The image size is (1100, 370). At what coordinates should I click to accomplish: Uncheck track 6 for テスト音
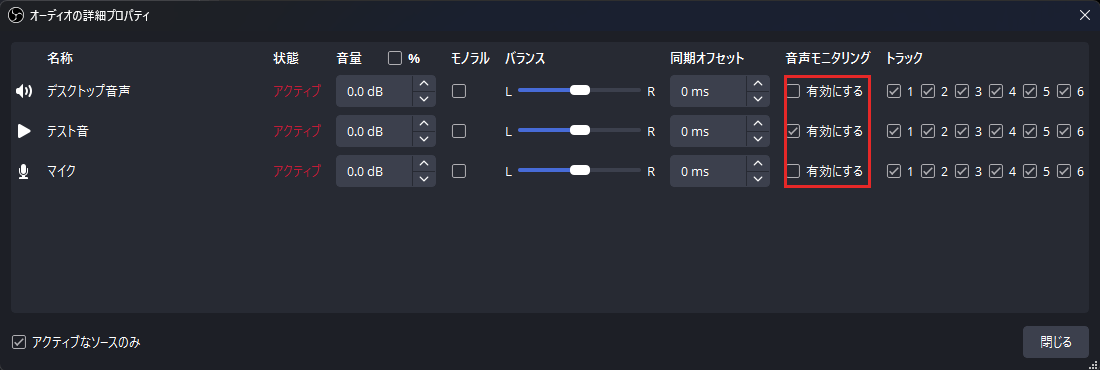pos(1064,131)
